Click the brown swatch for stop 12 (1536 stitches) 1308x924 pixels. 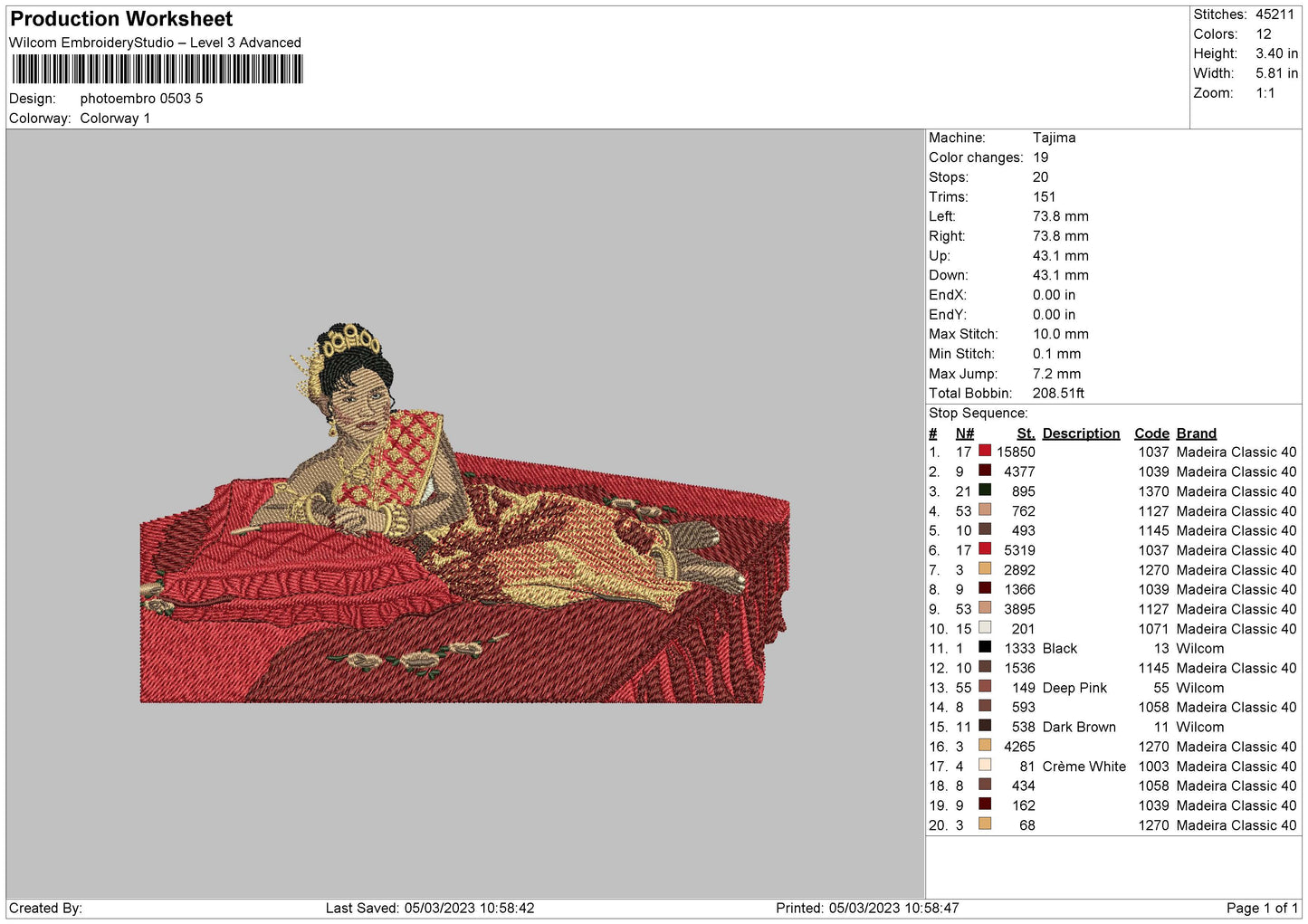click(985, 667)
